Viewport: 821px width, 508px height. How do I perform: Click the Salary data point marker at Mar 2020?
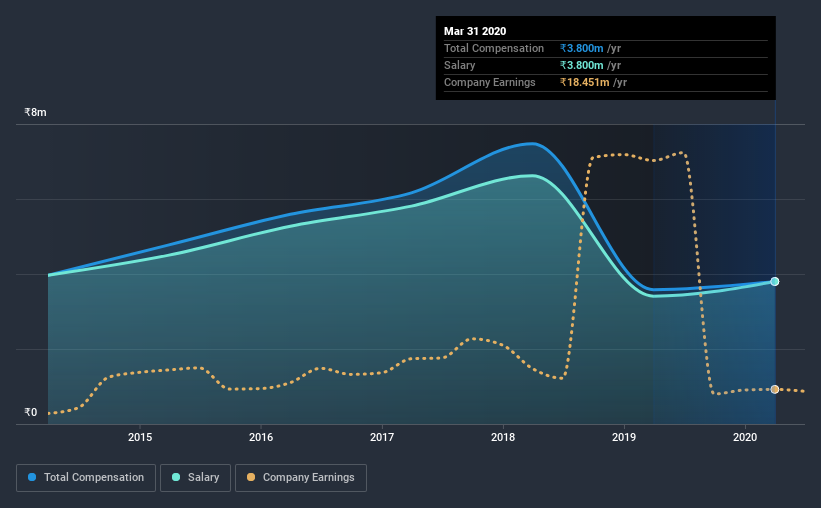click(x=774, y=282)
